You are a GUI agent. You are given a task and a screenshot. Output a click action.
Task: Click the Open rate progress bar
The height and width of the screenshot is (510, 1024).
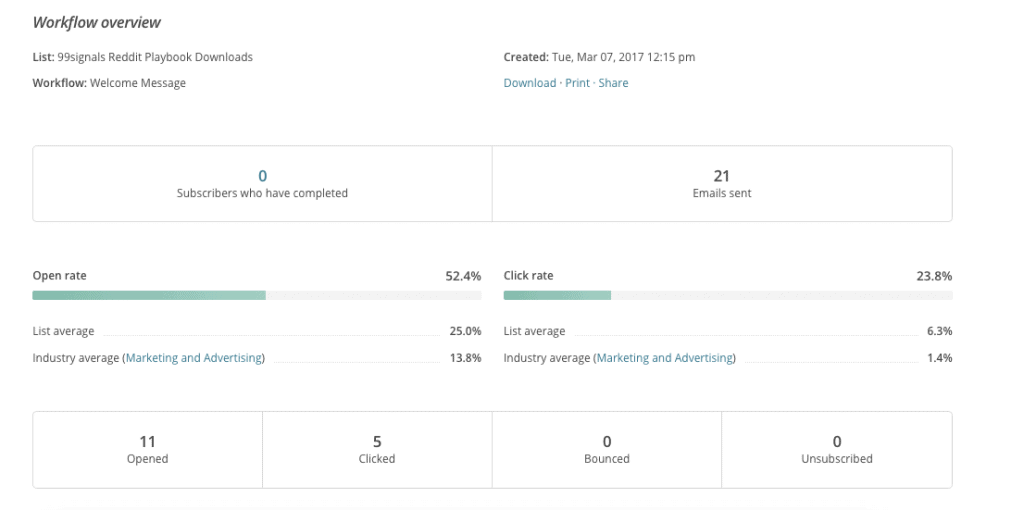click(x=257, y=295)
